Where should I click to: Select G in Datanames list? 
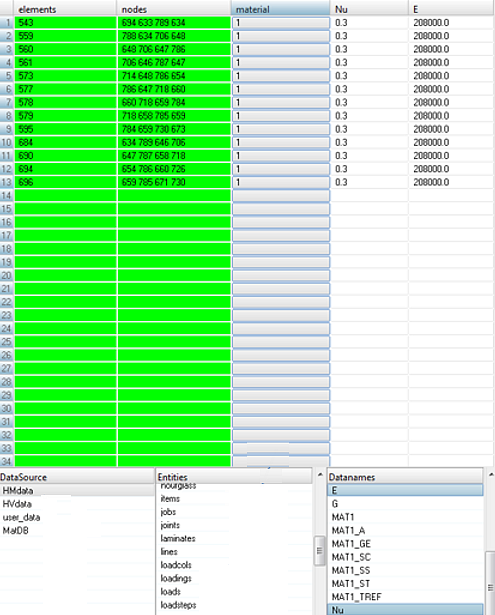335,504
